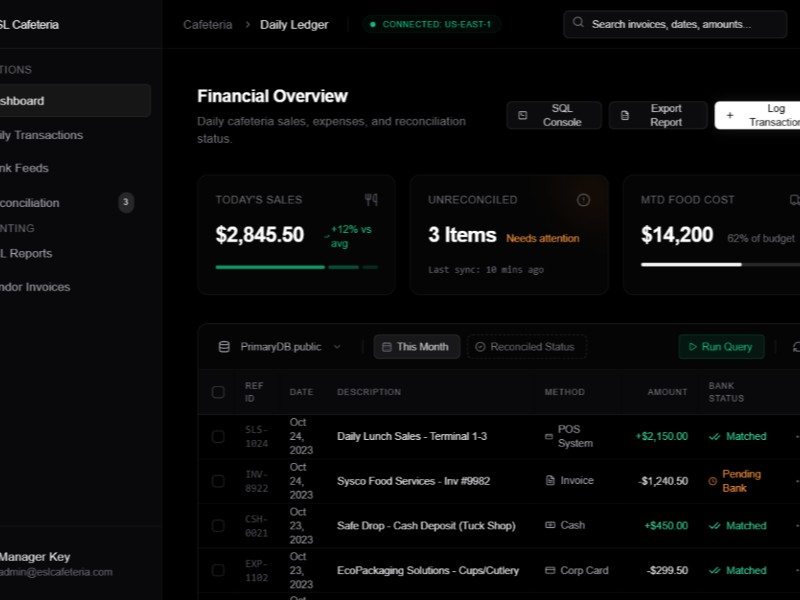Open the Reconciled Status filter
This screenshot has width=800, height=600.
[526, 347]
